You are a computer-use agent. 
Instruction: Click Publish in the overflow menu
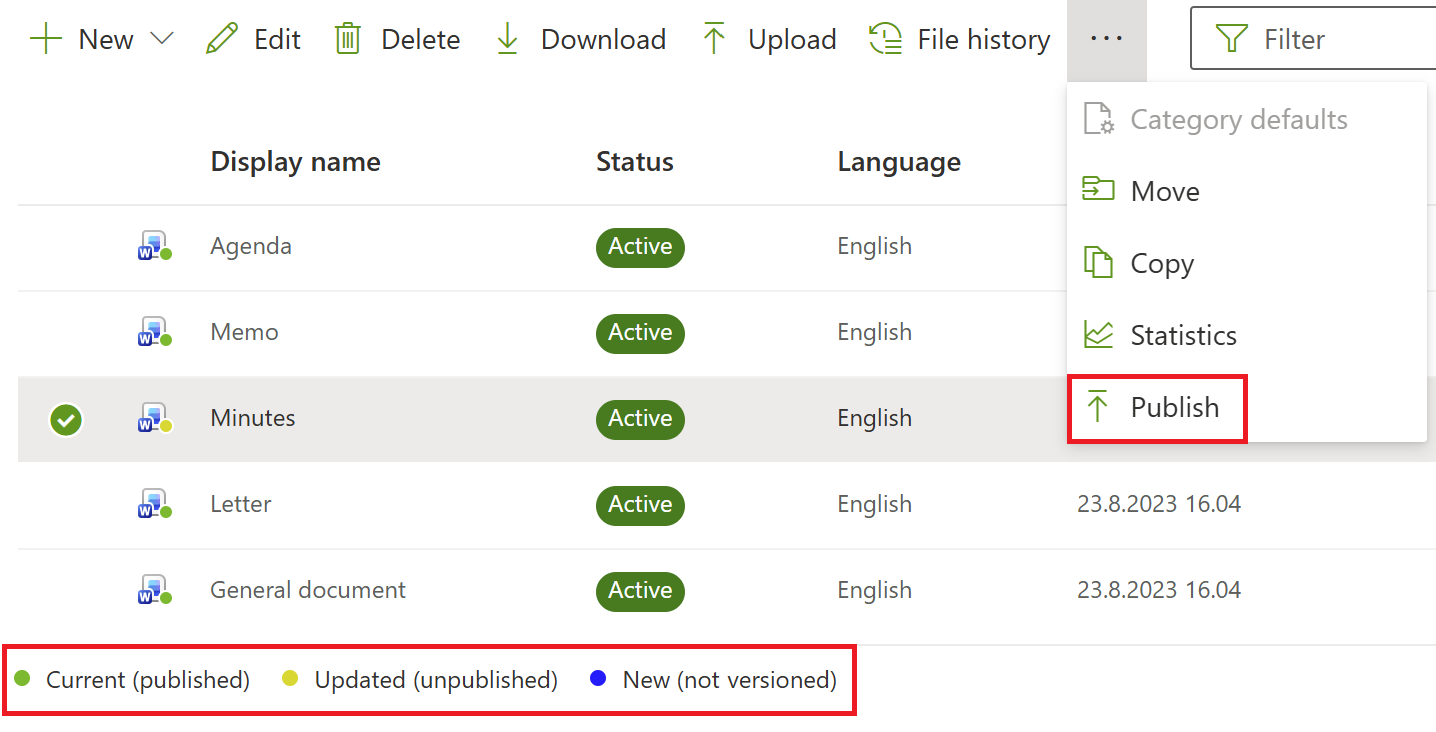(x=1174, y=407)
